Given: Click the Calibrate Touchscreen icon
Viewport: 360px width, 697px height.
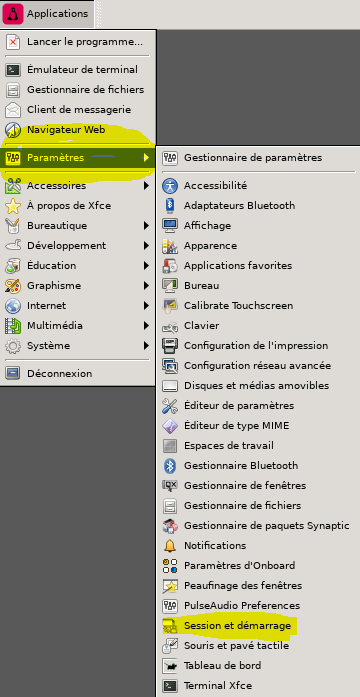Looking at the screenshot, I should tap(170, 305).
